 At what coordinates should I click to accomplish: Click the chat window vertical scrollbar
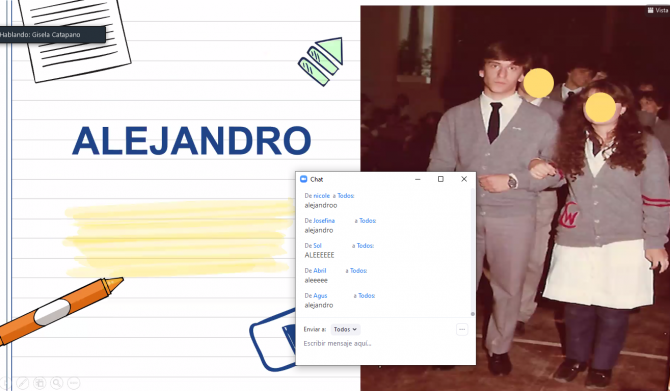[x=473, y=252]
